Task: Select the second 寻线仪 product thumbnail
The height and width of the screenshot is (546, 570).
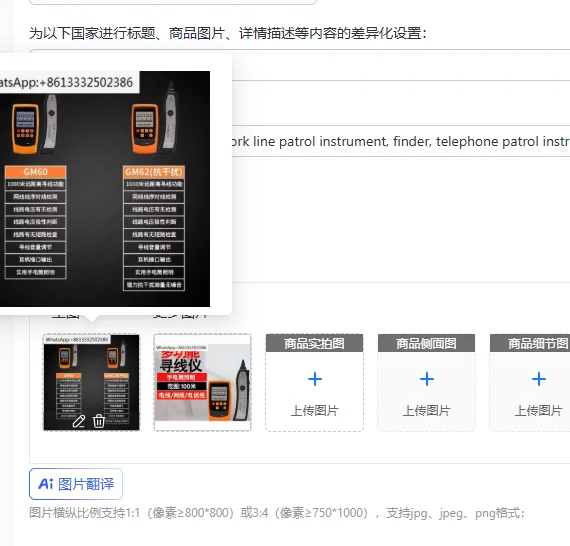Action: pyautogui.click(x=202, y=382)
